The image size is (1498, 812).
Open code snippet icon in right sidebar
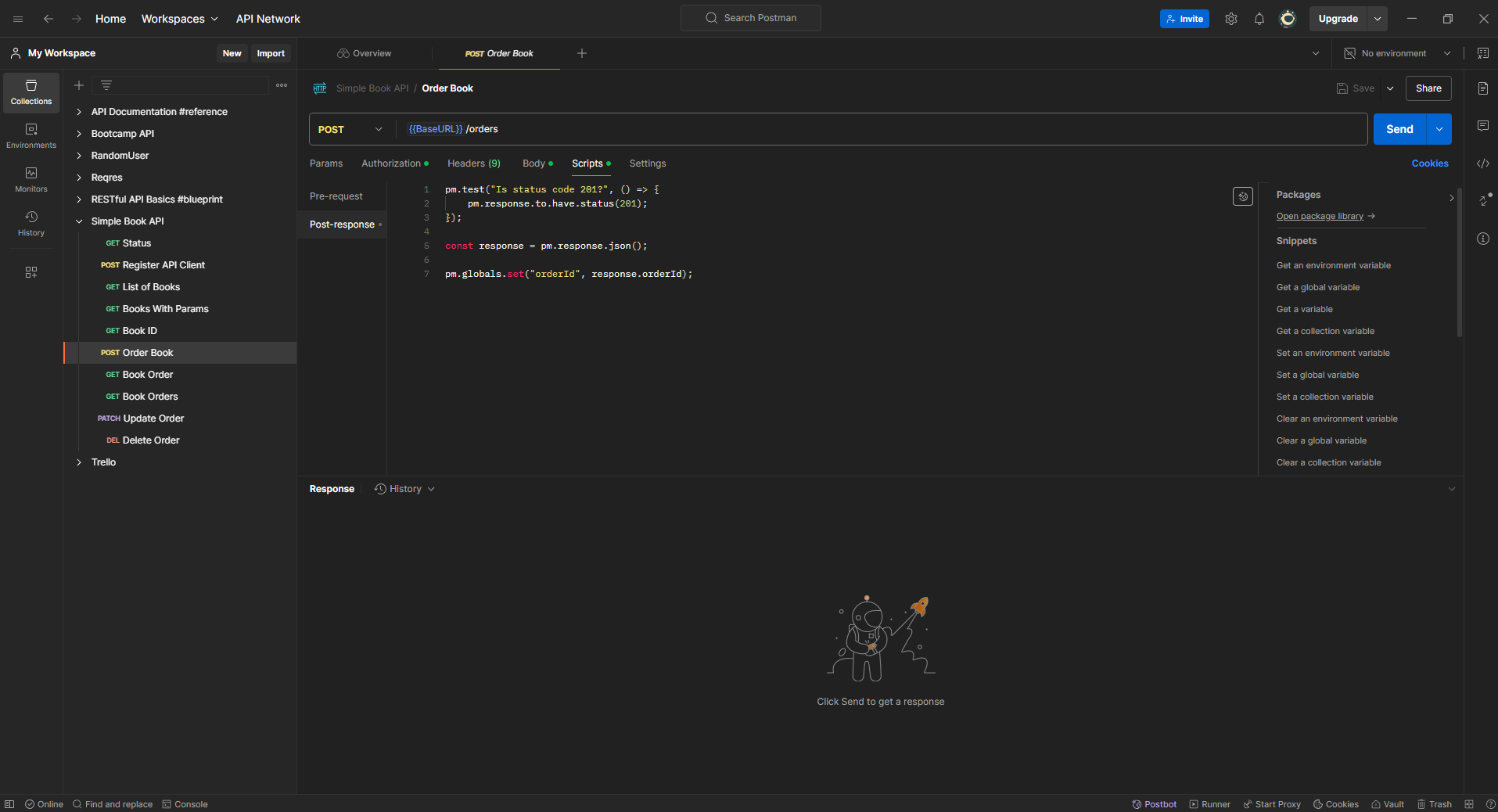[1483, 163]
